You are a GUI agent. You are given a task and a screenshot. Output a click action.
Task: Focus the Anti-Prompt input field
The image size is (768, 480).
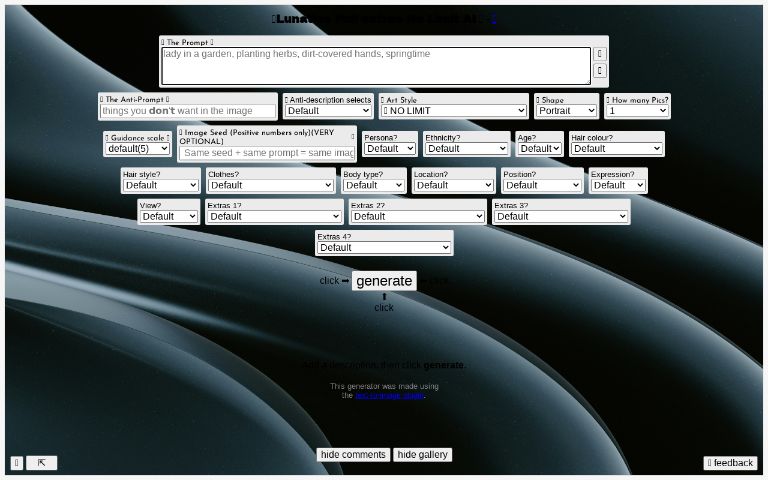[x=188, y=111]
